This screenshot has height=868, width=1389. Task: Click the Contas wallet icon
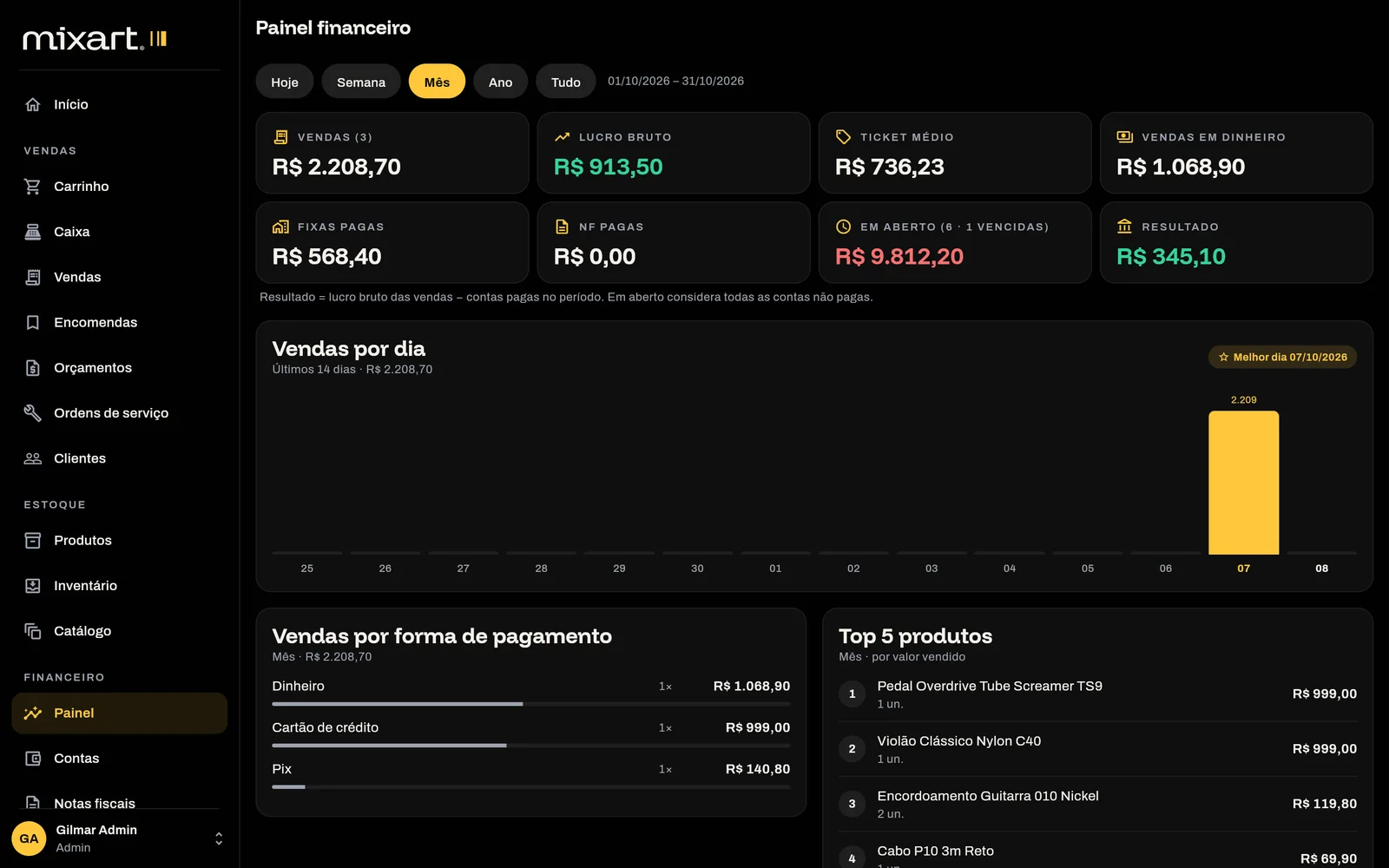click(33, 759)
